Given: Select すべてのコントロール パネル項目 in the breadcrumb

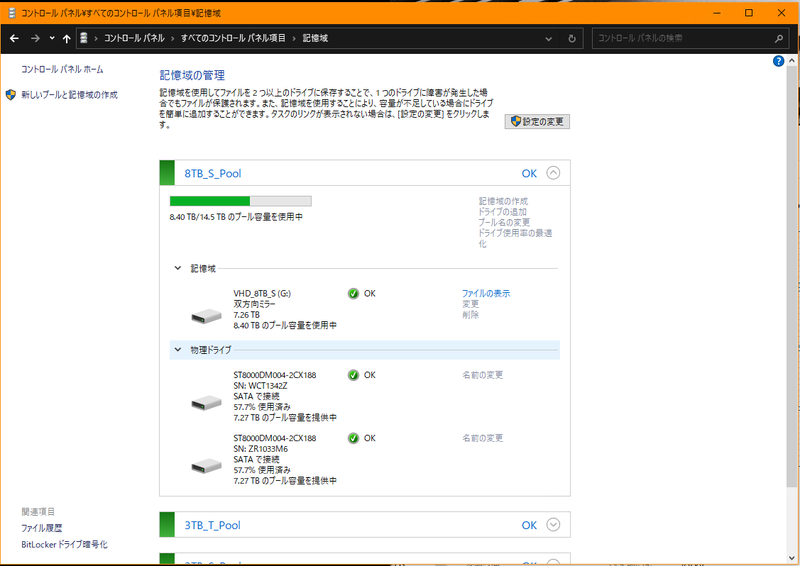Looking at the screenshot, I should [x=233, y=38].
